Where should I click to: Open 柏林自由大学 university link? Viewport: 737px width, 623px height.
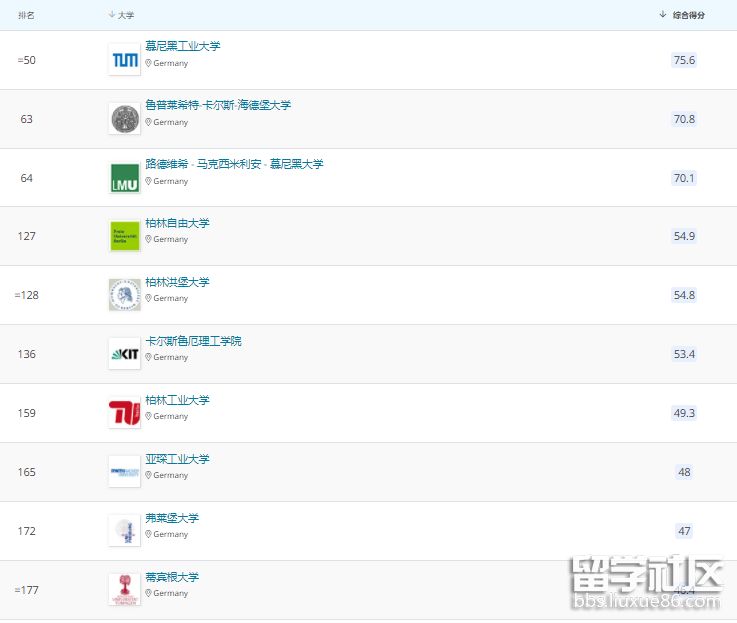(177, 223)
